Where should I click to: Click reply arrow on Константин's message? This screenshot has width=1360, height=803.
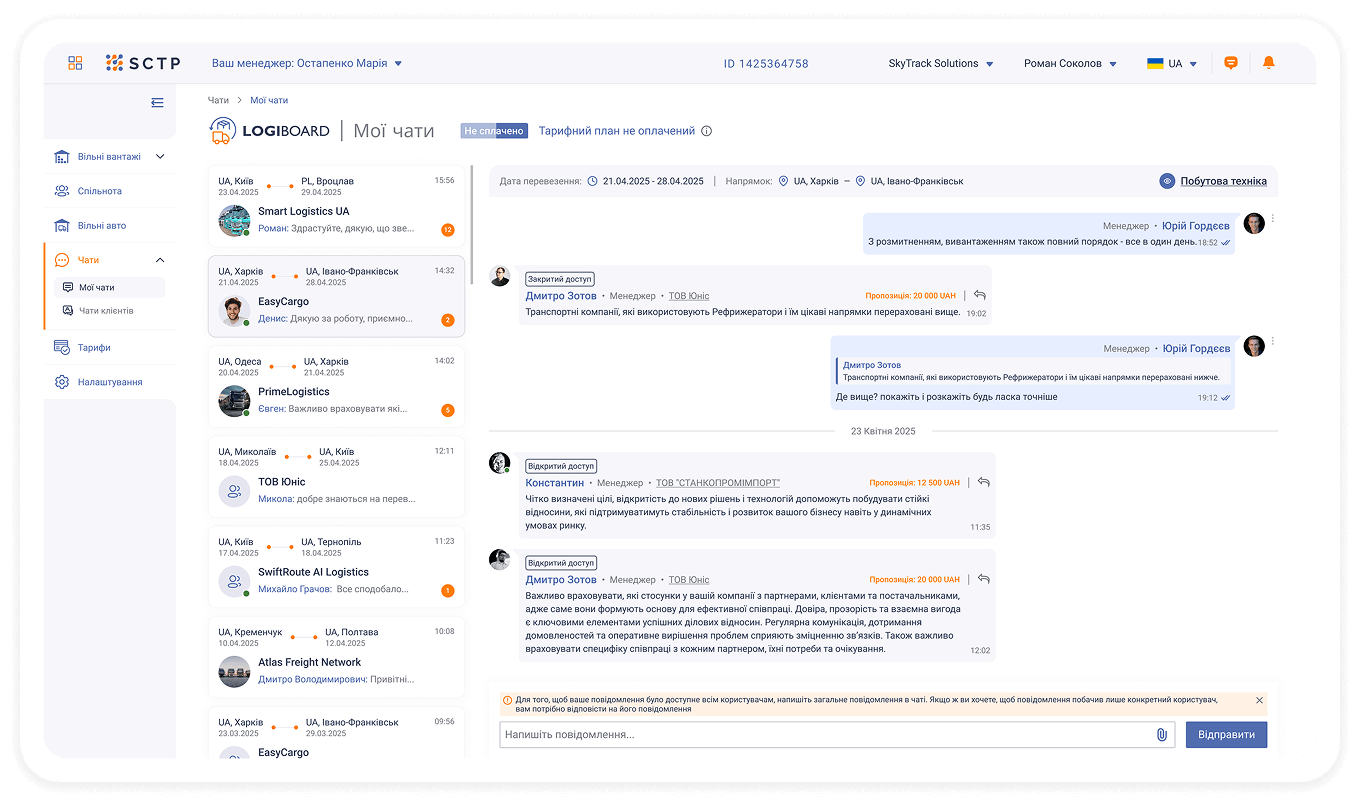tap(983, 482)
